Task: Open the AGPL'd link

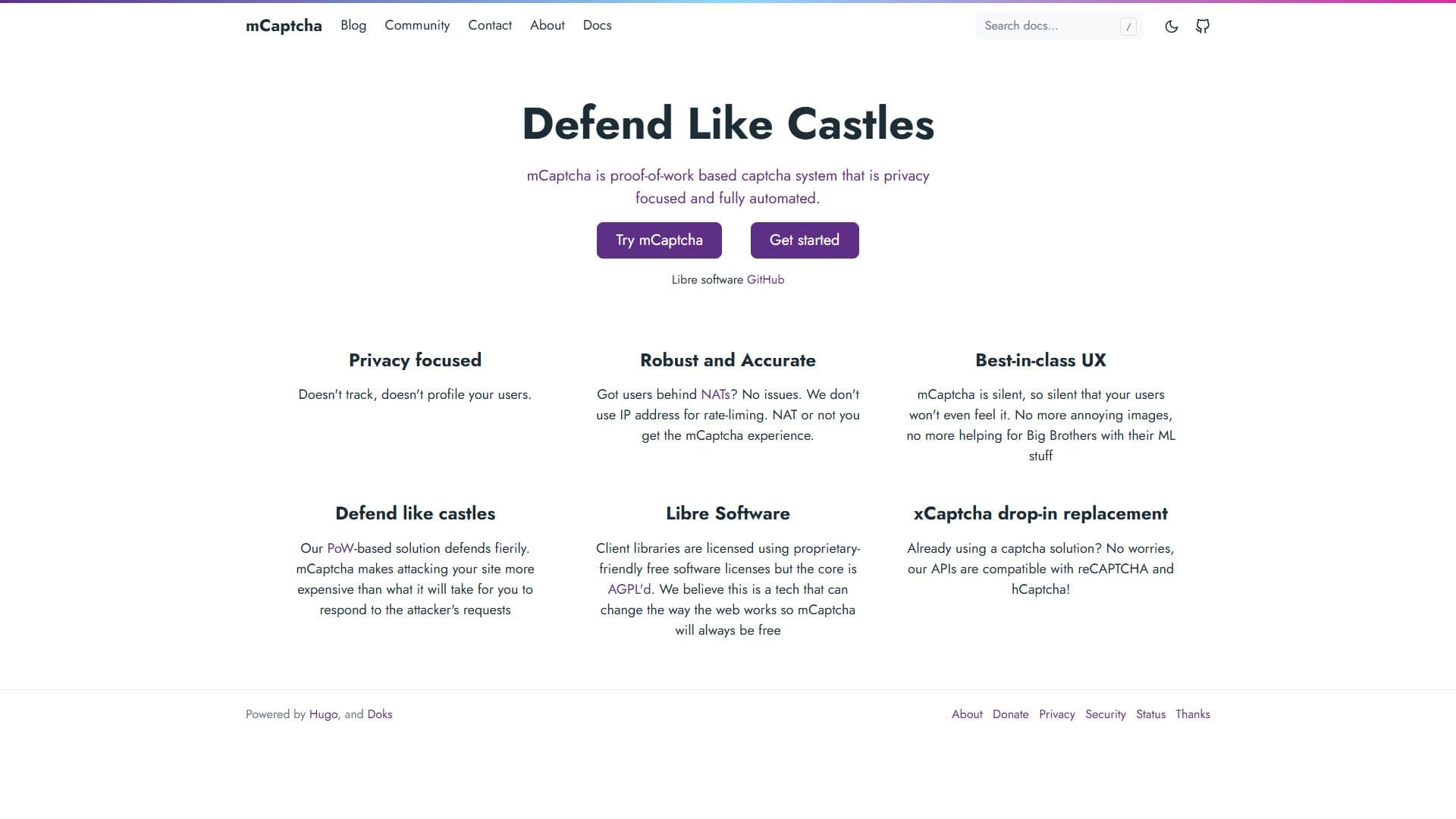Action: 629,589
